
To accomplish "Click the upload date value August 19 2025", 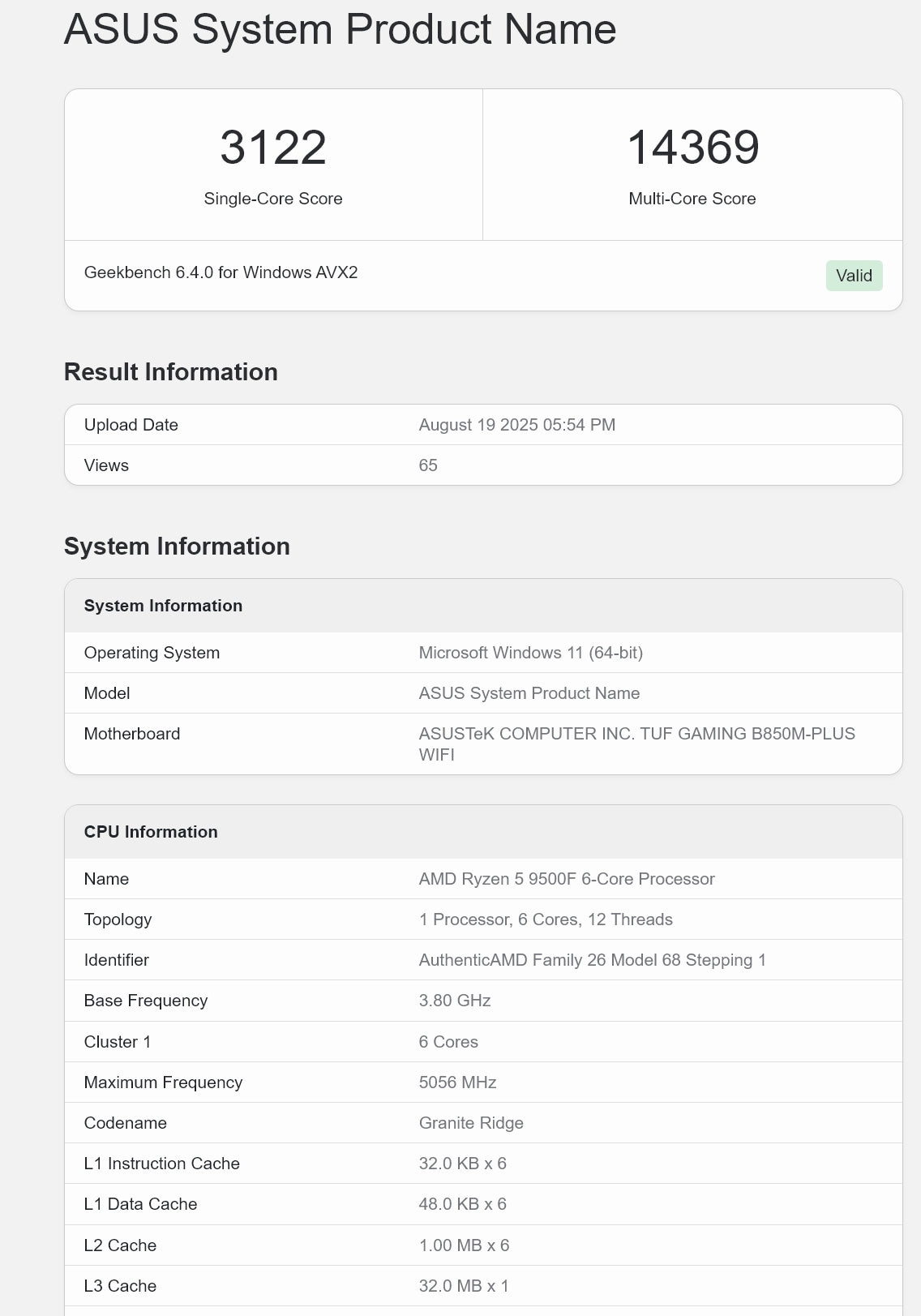I will coord(516,425).
